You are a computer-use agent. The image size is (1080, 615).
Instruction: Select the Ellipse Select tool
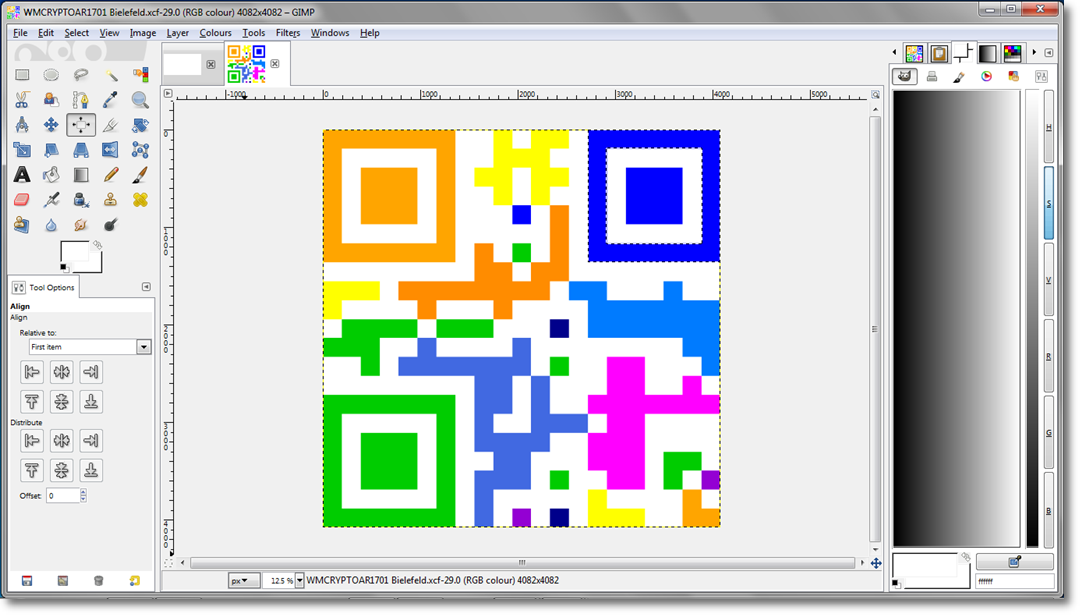51,74
